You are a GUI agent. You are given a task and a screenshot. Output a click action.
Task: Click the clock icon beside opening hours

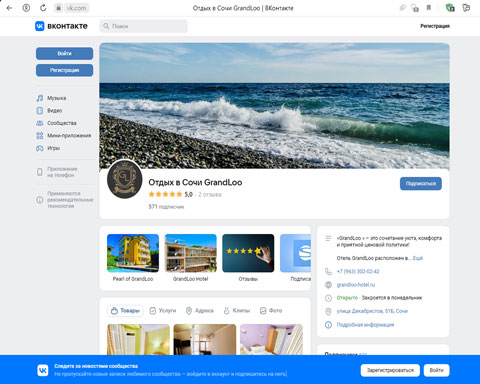point(328,298)
